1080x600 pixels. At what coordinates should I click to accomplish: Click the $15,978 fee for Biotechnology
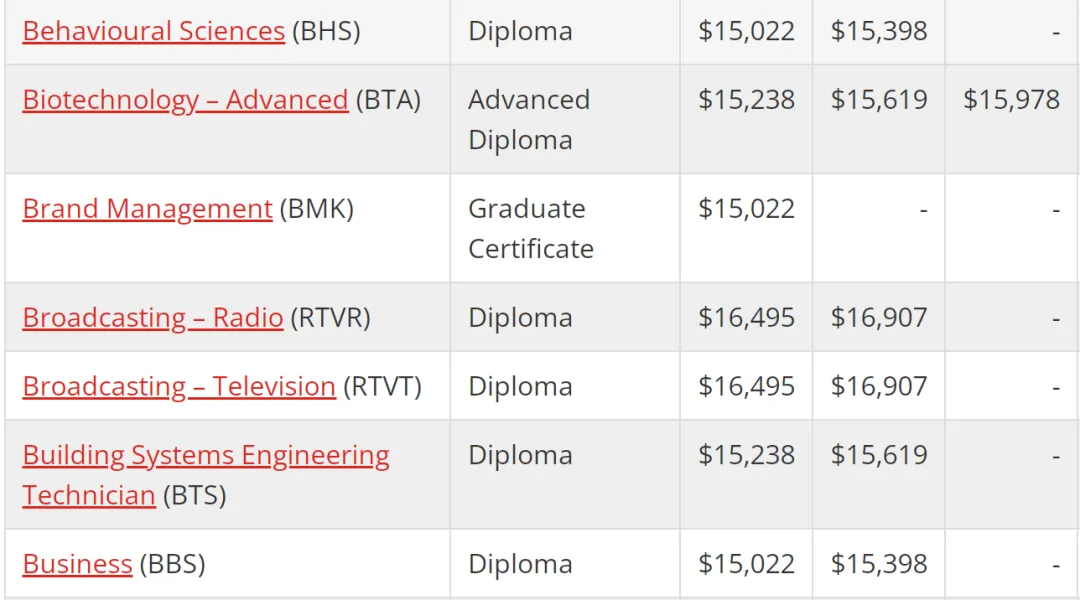[x=1011, y=100]
